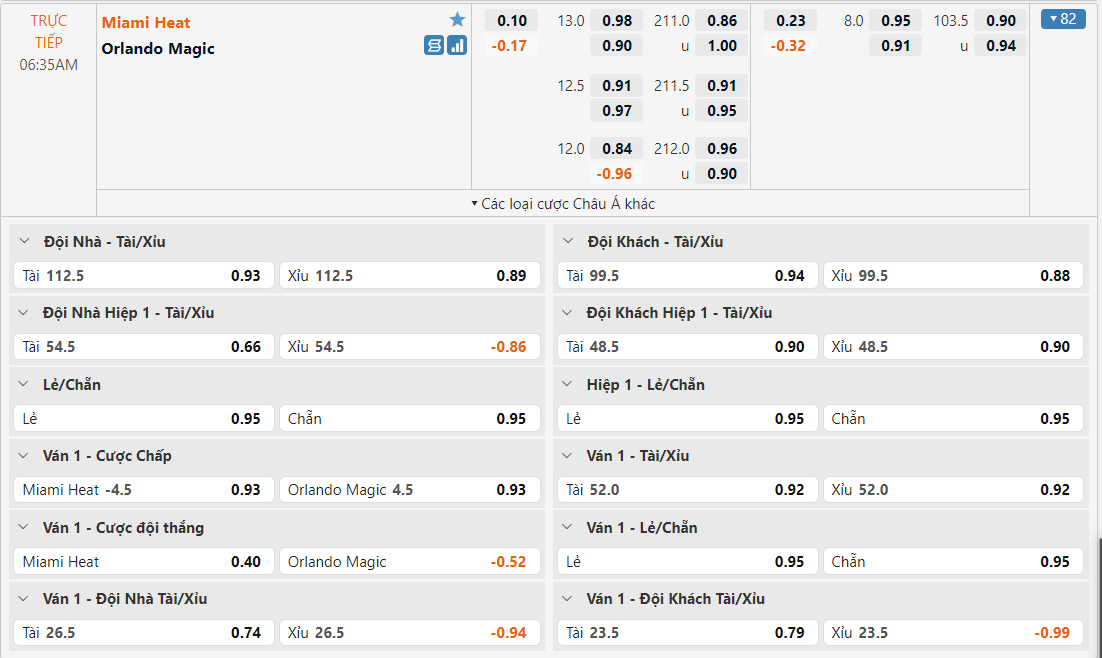Choose Xỉu 54.5 odds at -0.86

tap(410, 347)
